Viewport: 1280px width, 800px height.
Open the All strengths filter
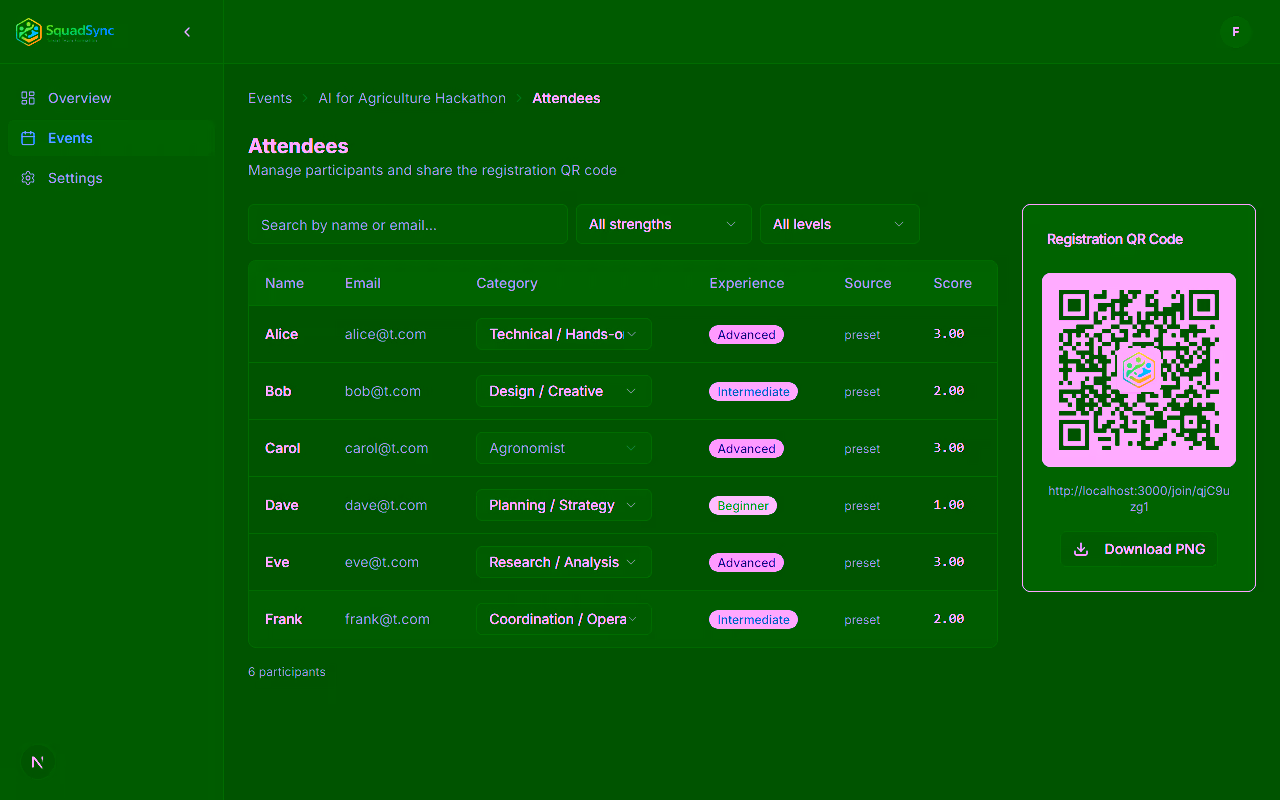point(664,224)
